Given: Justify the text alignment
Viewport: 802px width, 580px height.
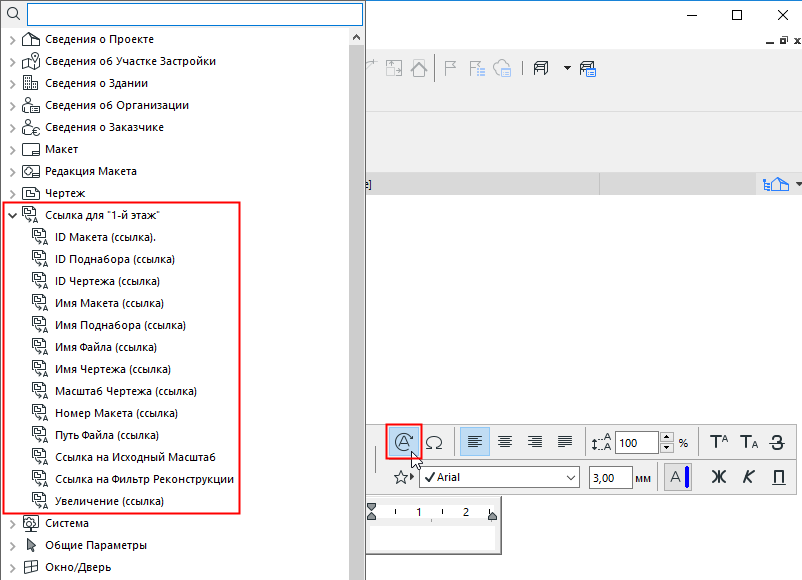Looking at the screenshot, I should pyautogui.click(x=565, y=441).
